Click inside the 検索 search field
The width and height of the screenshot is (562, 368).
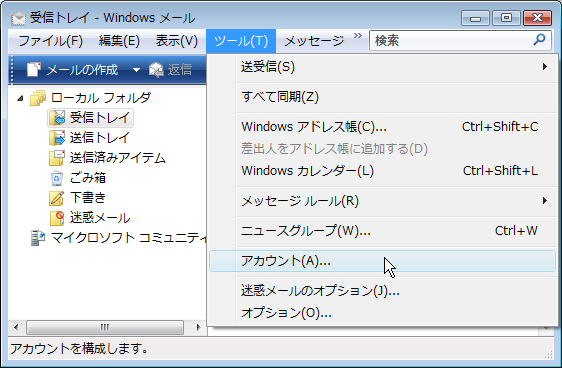tap(451, 40)
